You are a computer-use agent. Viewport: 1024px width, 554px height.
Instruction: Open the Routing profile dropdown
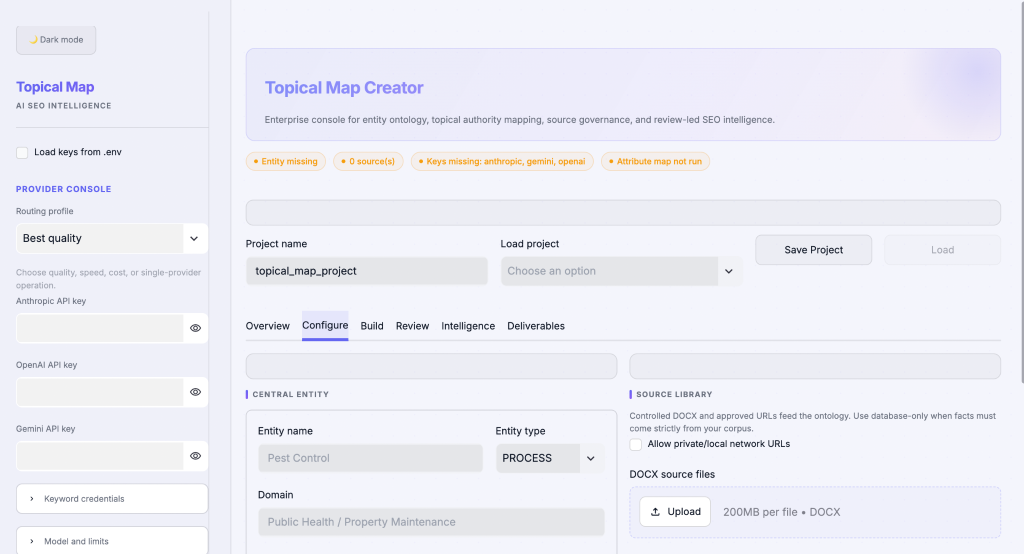[x=112, y=238]
